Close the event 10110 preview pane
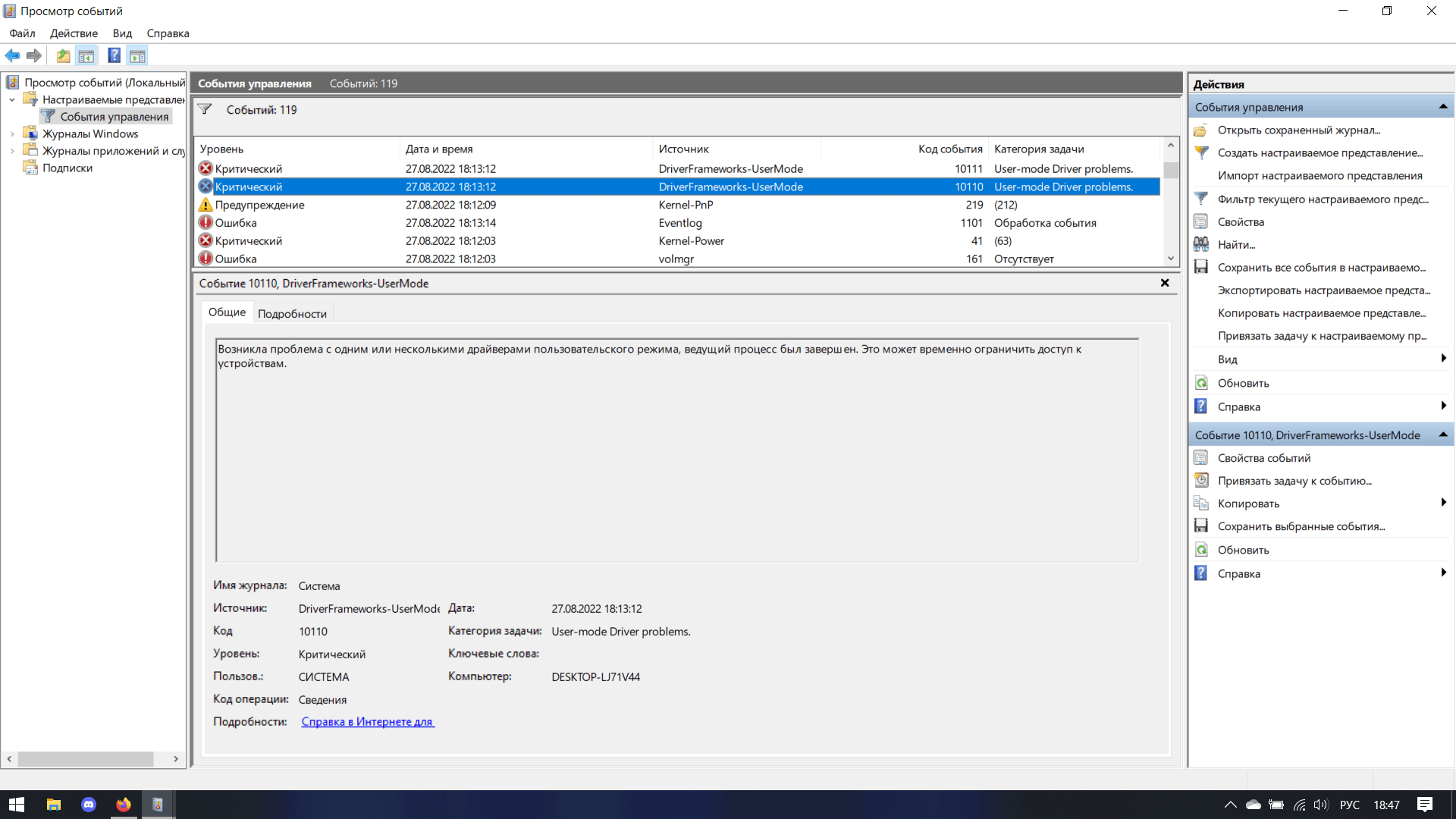This screenshot has width=1456, height=819. pyautogui.click(x=1165, y=283)
